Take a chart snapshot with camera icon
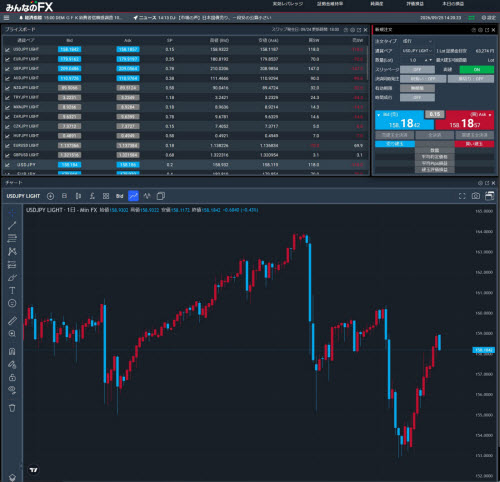 (x=476, y=196)
